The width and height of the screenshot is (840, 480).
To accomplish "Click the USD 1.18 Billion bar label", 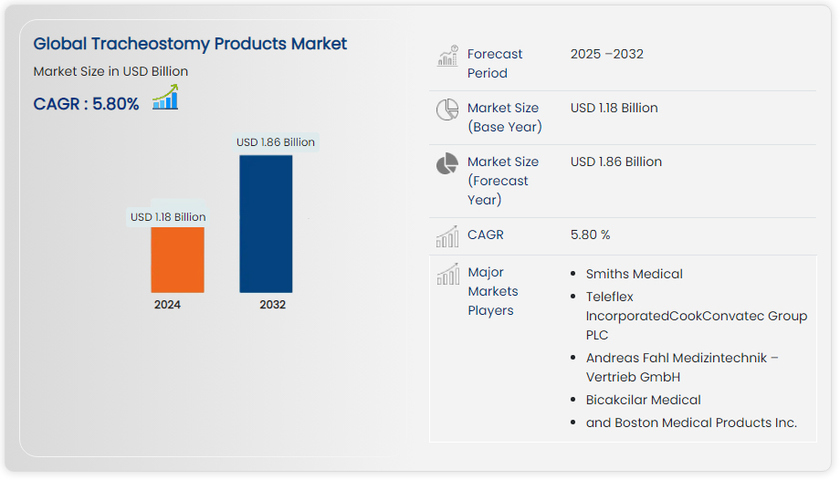I will coord(168,217).
